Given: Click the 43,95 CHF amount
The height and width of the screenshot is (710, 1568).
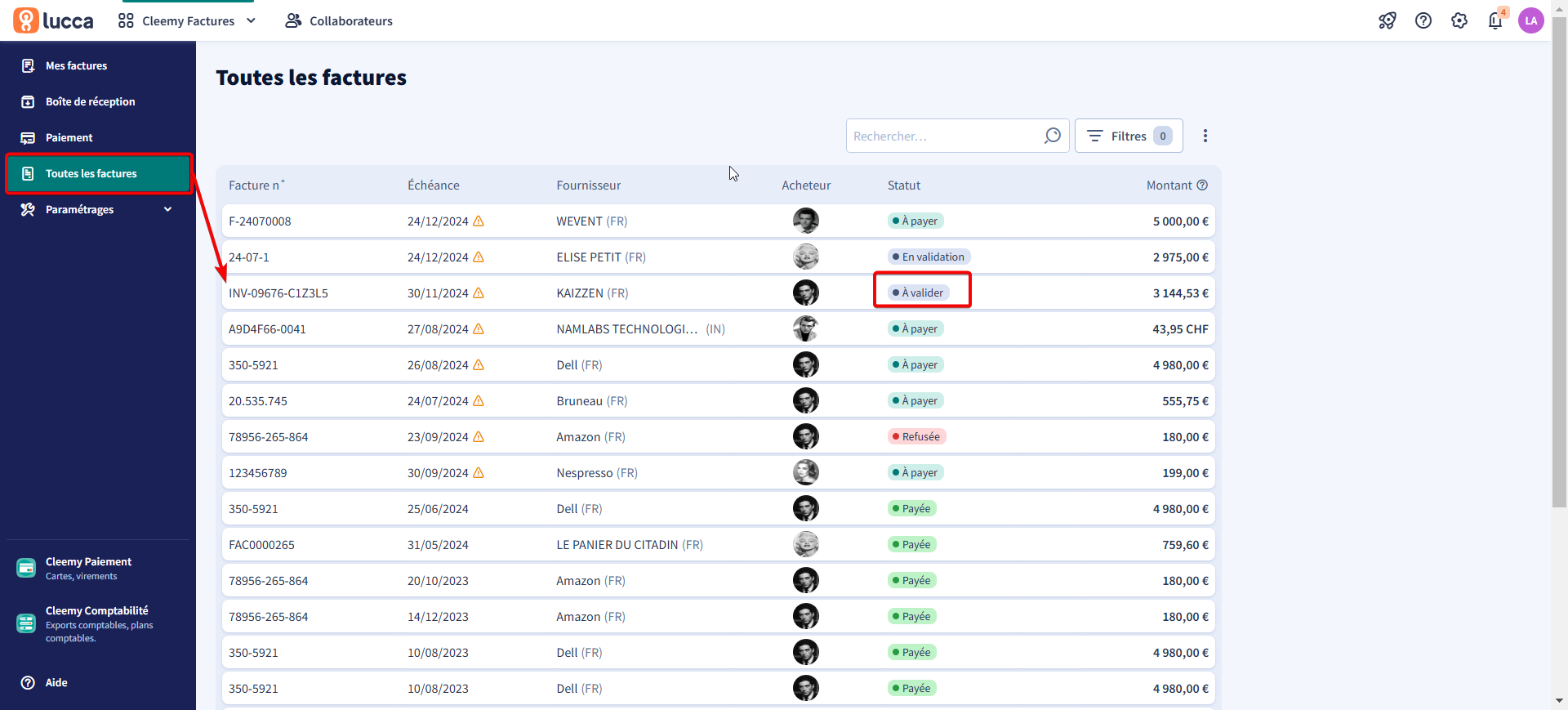Looking at the screenshot, I should pos(1180,329).
